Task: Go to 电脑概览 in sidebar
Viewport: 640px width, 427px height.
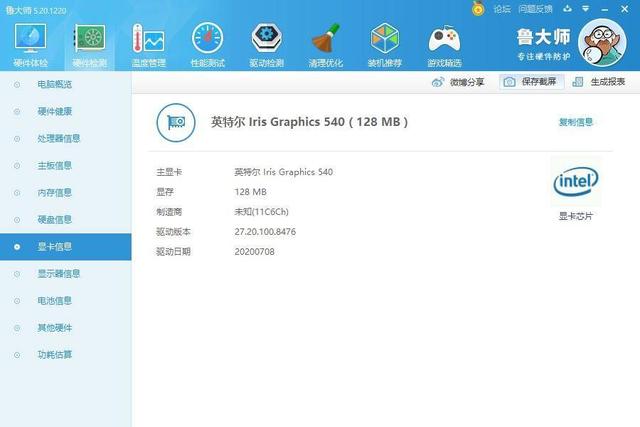Action: pyautogui.click(x=55, y=85)
